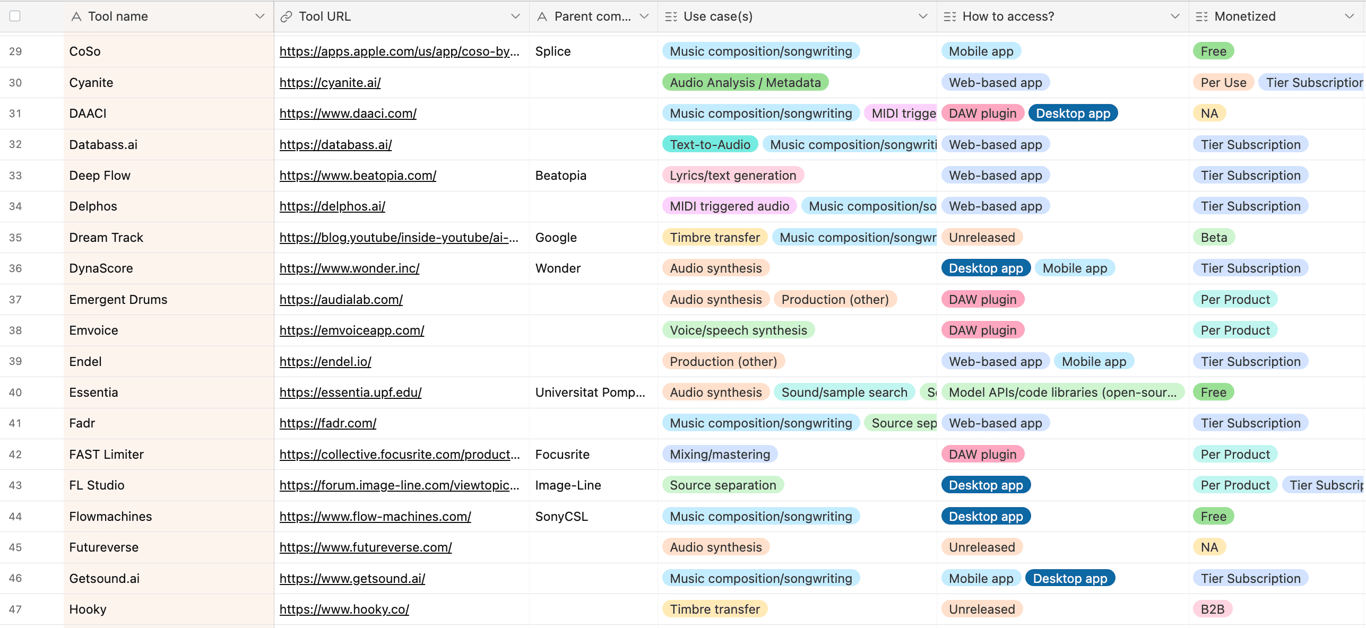Select the DAACI tool name cell
The width and height of the screenshot is (1366, 628).
coord(169,113)
